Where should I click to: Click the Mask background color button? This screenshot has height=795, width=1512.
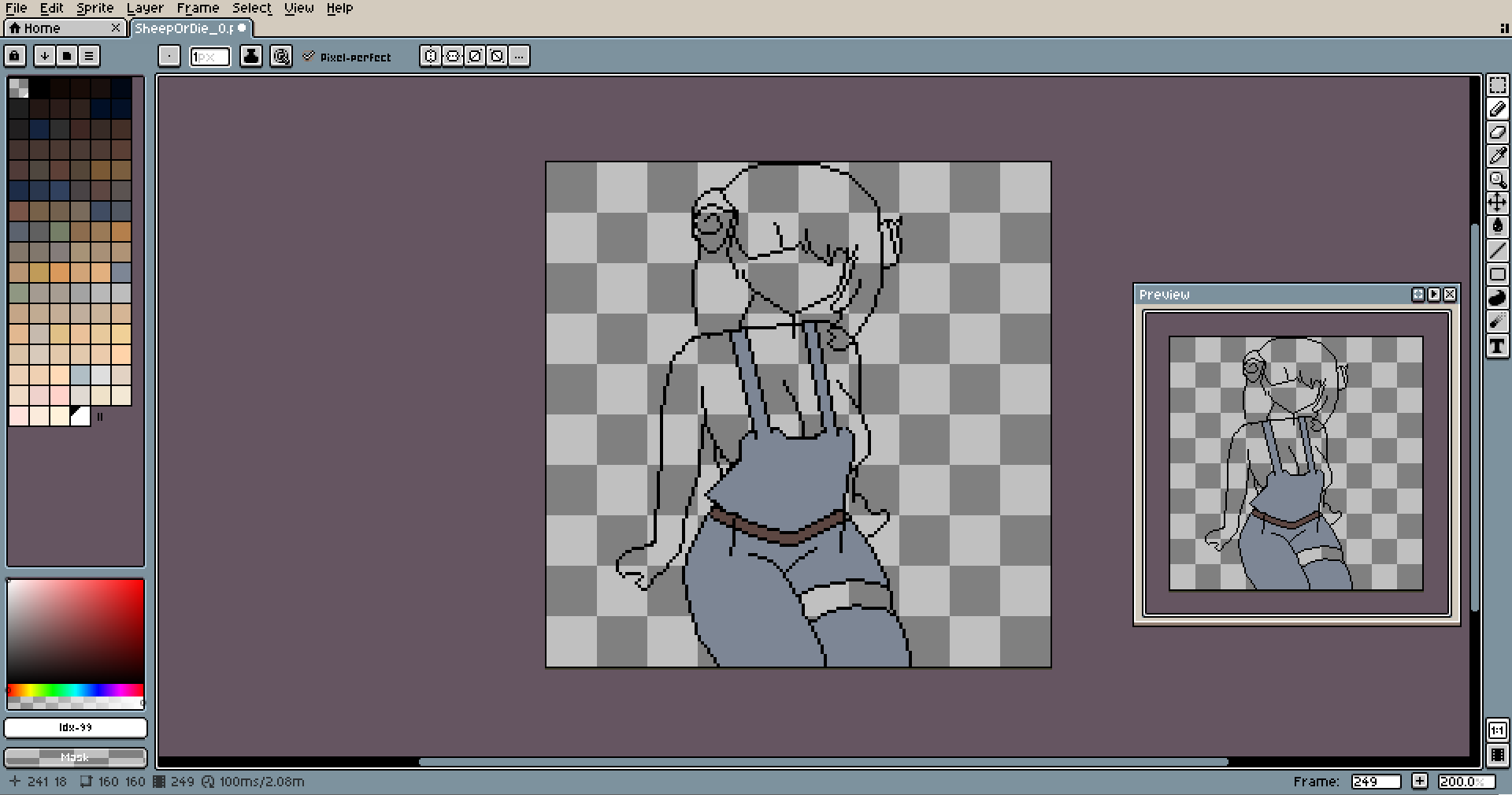click(76, 757)
